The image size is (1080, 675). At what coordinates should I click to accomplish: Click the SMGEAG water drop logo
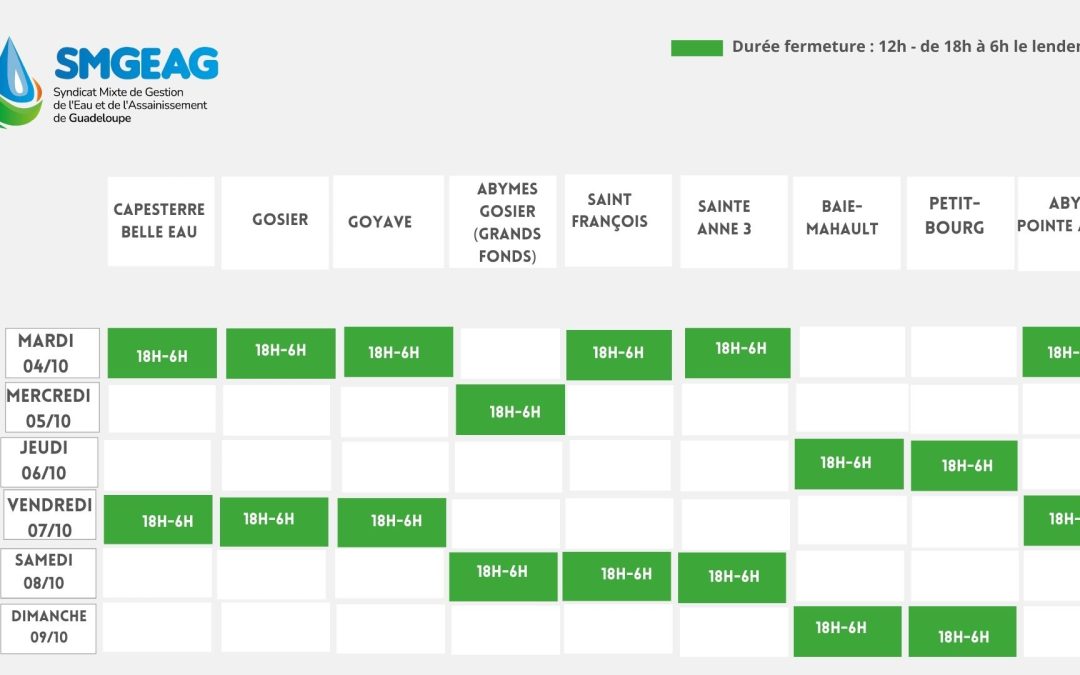[x=18, y=82]
